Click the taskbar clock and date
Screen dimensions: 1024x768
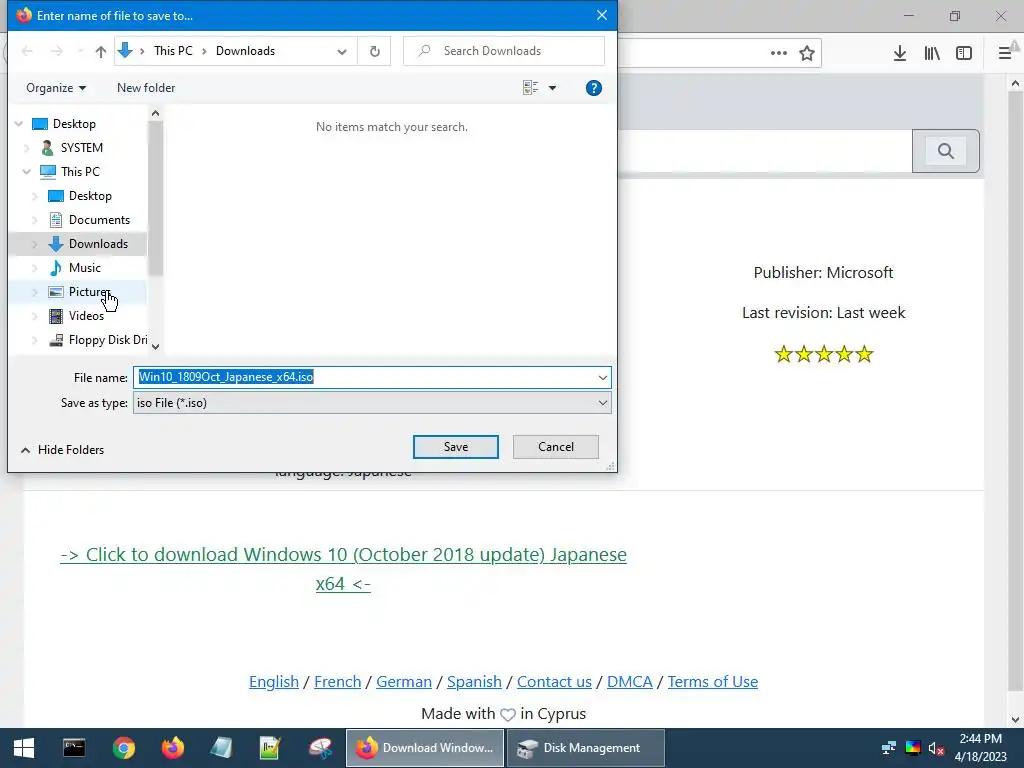(980, 748)
